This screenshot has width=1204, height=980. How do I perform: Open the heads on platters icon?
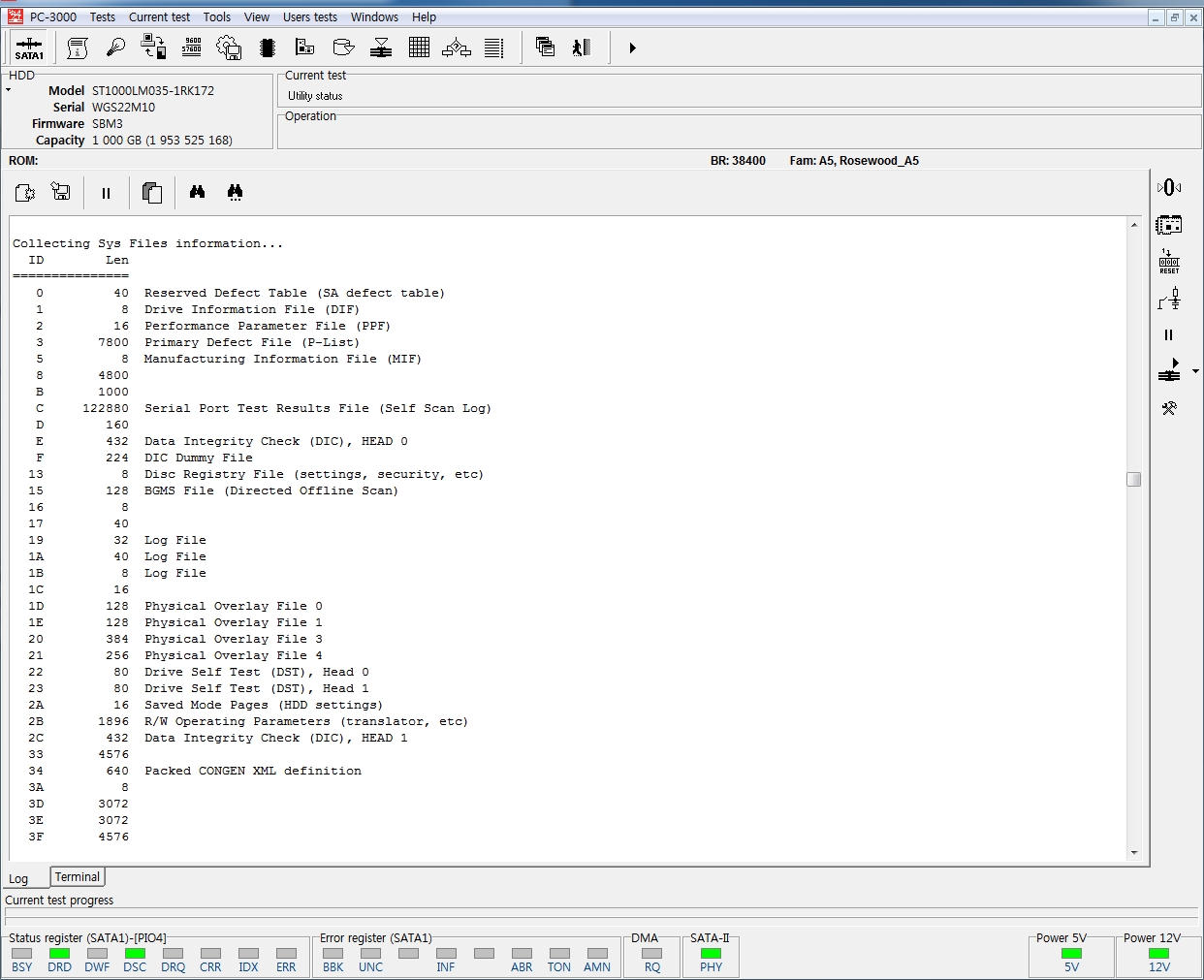click(x=381, y=47)
